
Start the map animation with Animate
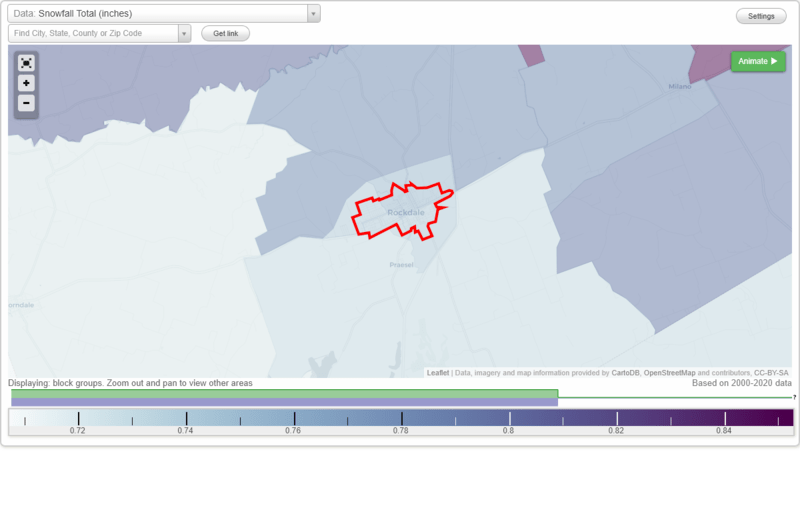pos(758,61)
